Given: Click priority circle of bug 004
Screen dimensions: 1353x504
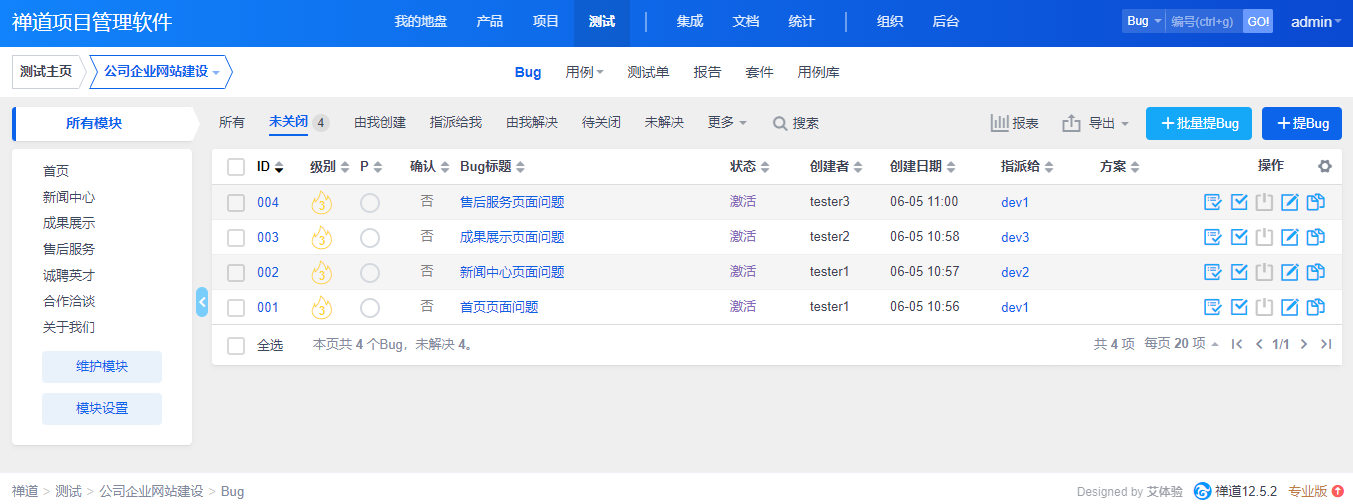Looking at the screenshot, I should pos(370,203).
